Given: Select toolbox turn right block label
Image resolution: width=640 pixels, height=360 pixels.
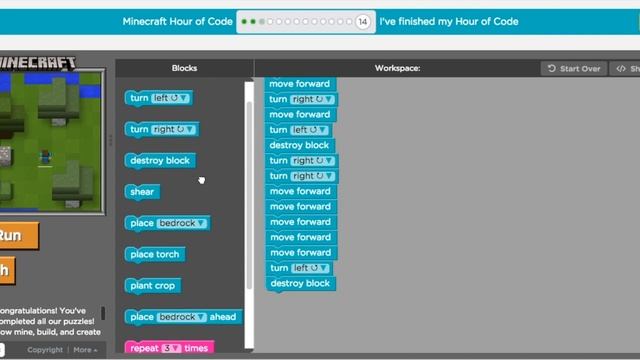Looking at the screenshot, I should [139, 129].
